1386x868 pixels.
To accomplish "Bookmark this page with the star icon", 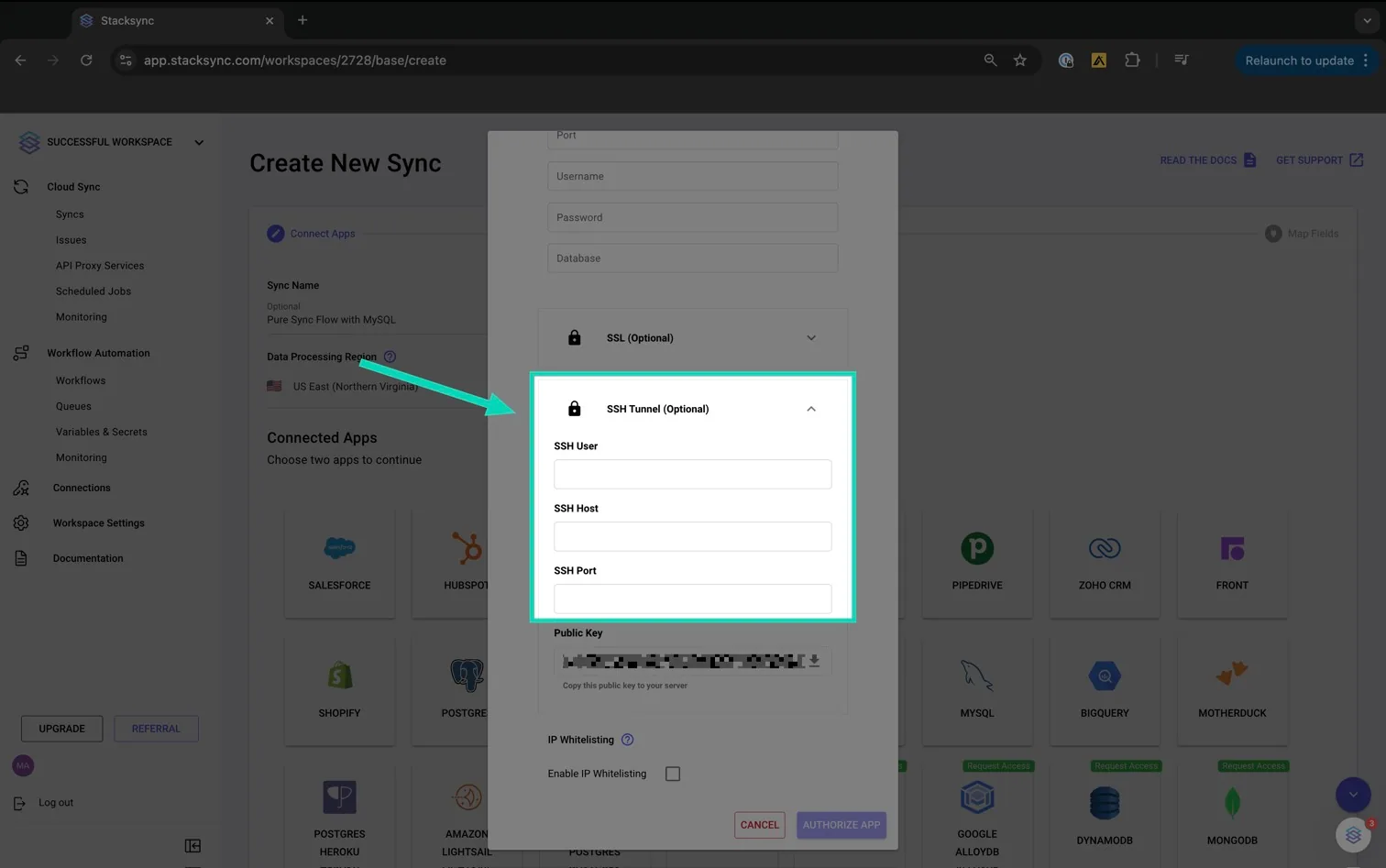I will pyautogui.click(x=1019, y=60).
